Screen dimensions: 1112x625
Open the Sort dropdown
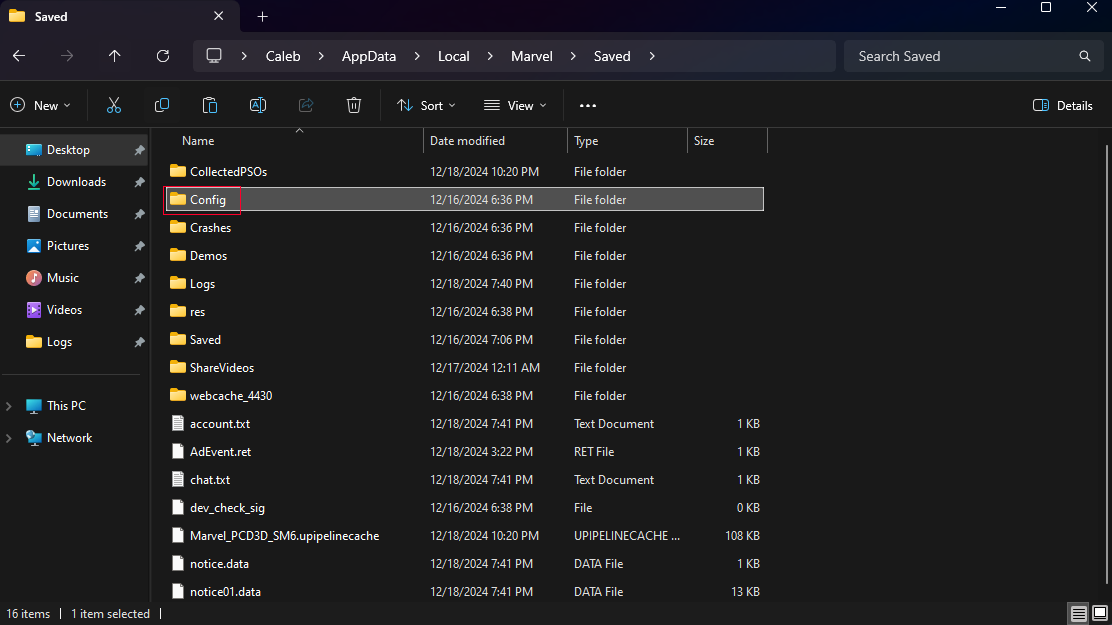pos(426,106)
